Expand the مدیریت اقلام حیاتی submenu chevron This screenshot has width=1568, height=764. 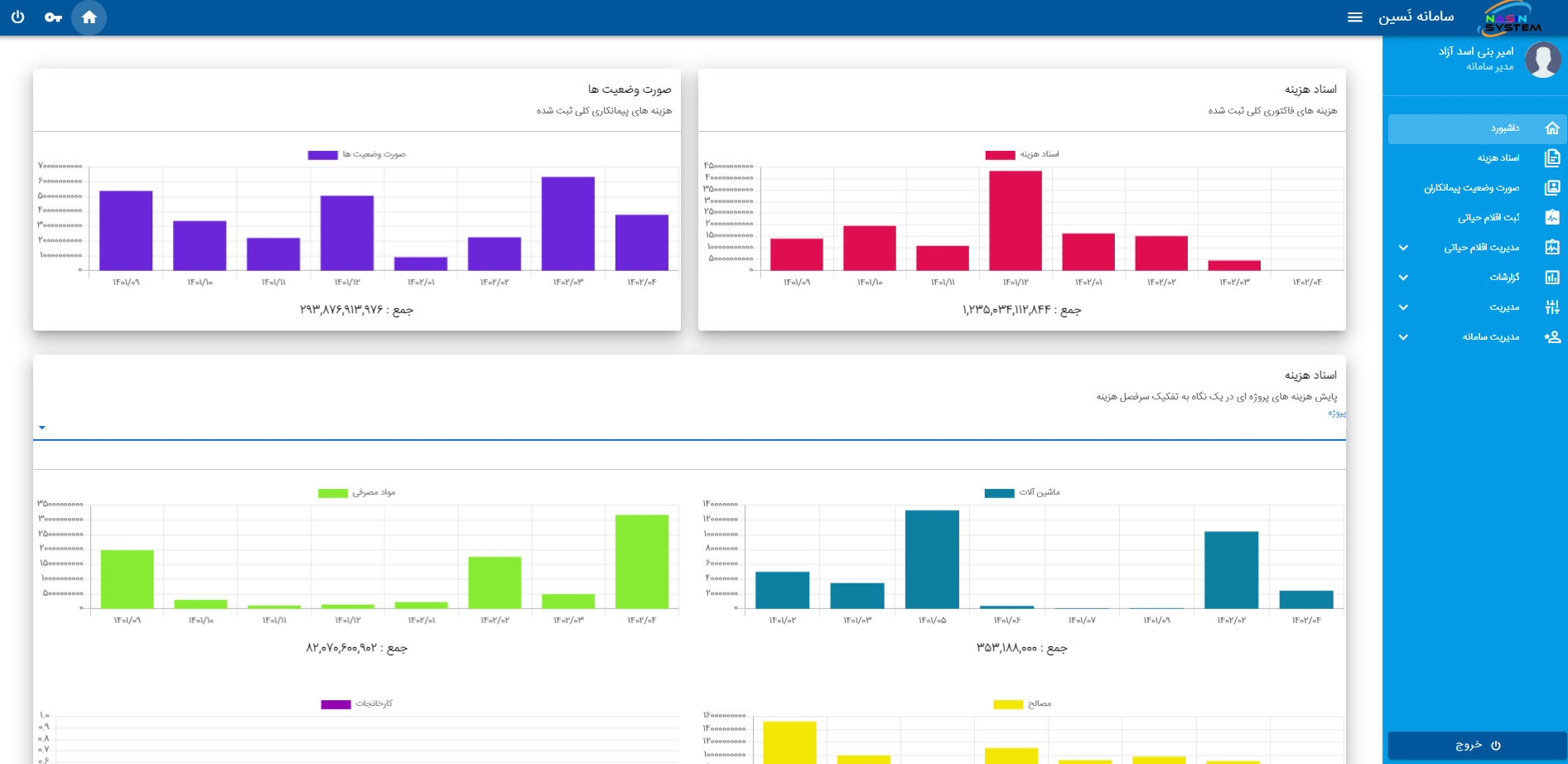(1403, 248)
